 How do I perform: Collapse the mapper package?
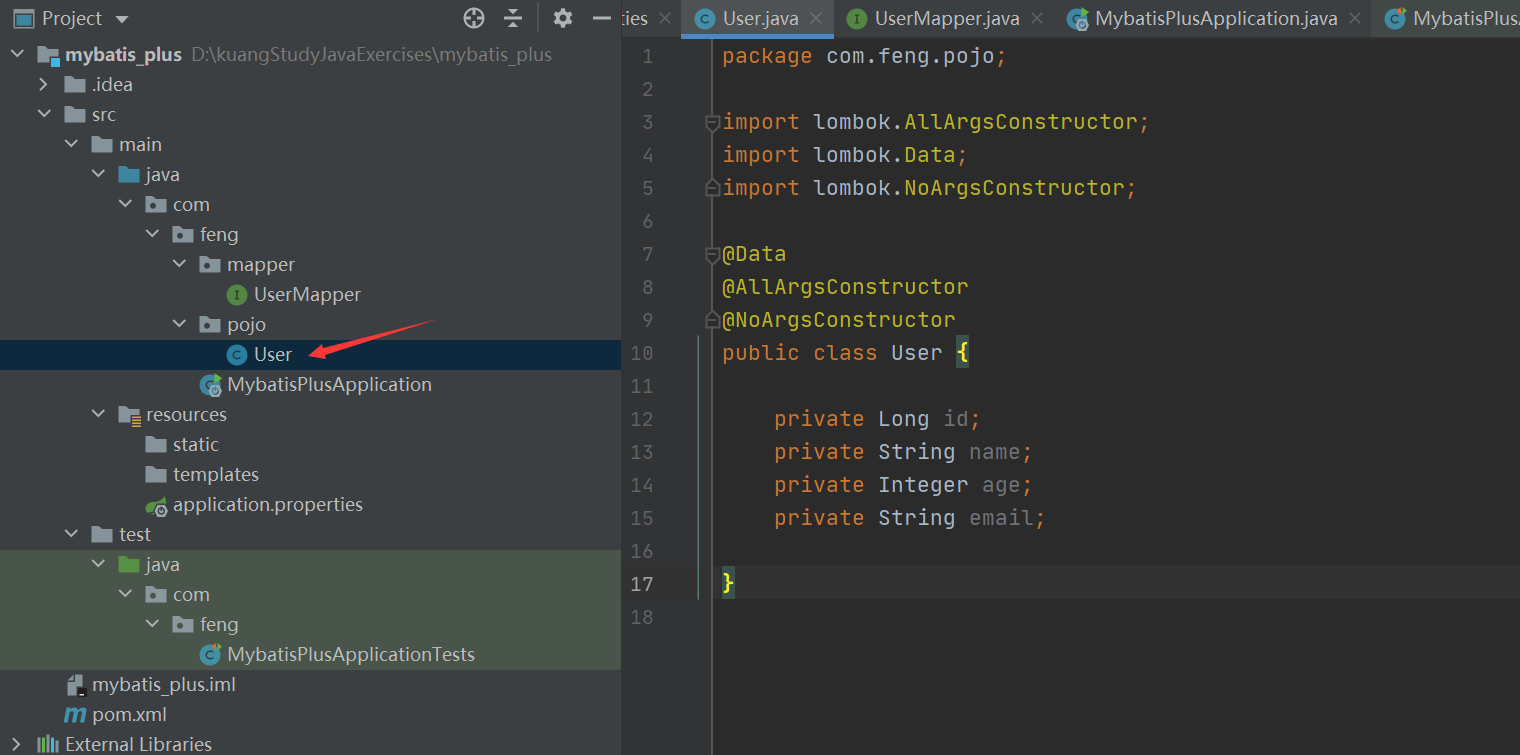point(179,264)
